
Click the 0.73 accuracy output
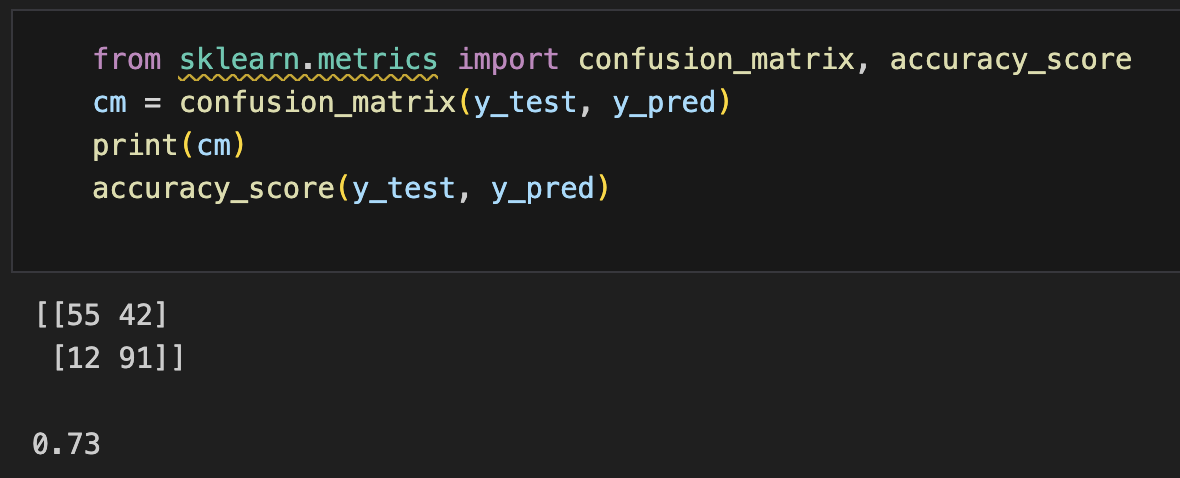(66, 444)
